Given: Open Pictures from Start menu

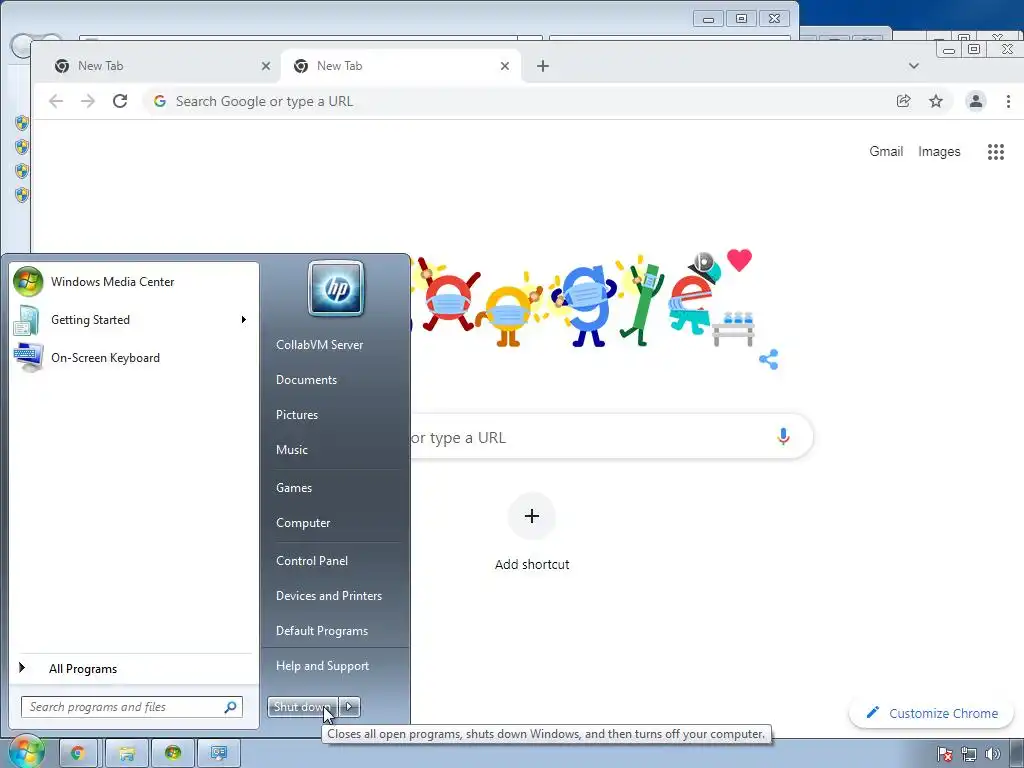Looking at the screenshot, I should [x=297, y=415].
